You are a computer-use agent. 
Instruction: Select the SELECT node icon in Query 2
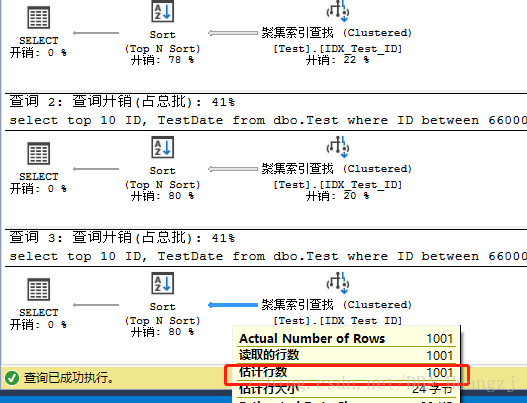click(x=39, y=153)
